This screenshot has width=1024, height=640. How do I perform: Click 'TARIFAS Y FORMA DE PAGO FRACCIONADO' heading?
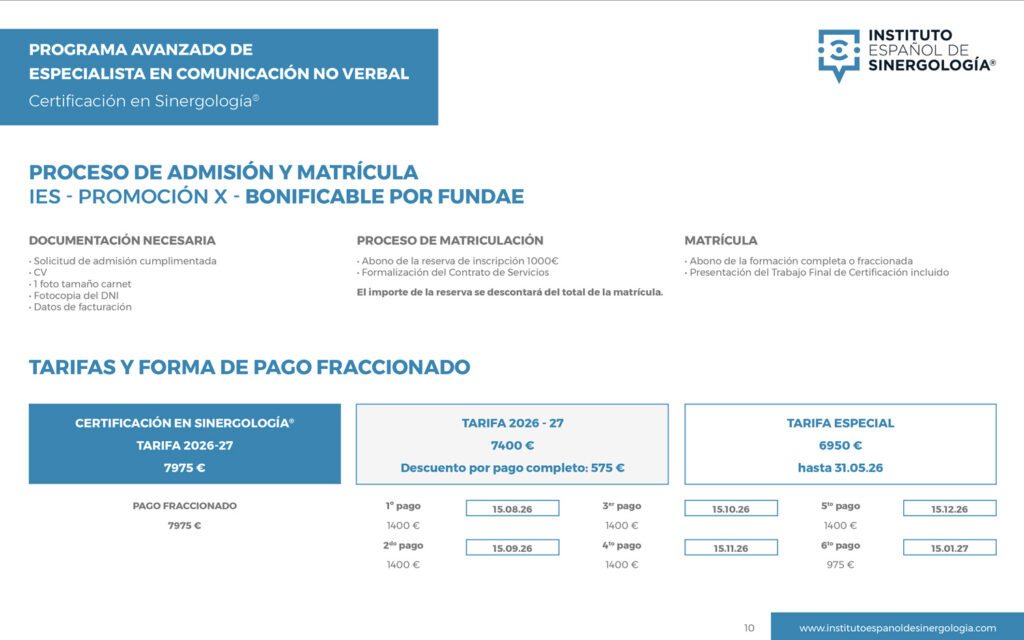coord(249,367)
